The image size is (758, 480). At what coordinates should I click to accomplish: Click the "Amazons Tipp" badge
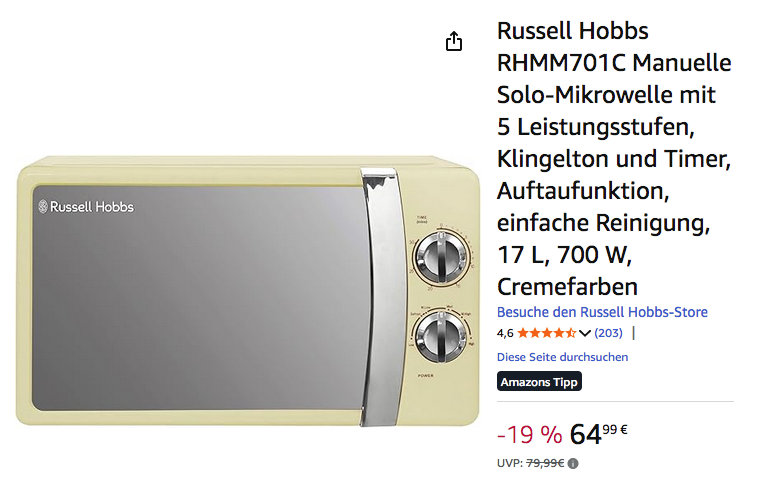[x=539, y=381]
